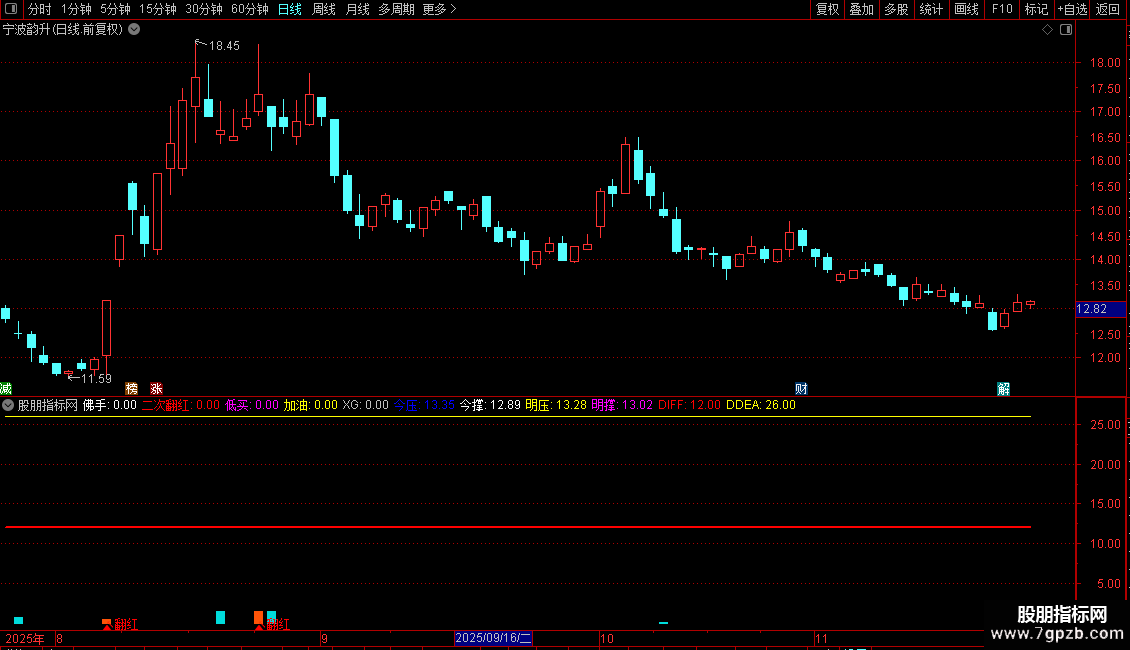Click the DDEA: 26.00 indicator value

[x=760, y=405]
